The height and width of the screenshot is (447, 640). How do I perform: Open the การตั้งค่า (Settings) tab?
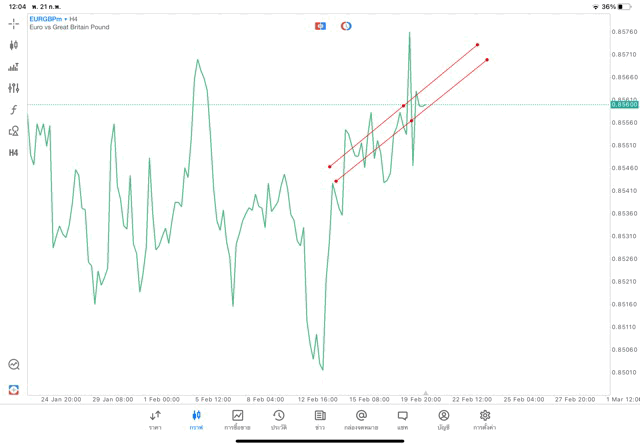(x=485, y=419)
